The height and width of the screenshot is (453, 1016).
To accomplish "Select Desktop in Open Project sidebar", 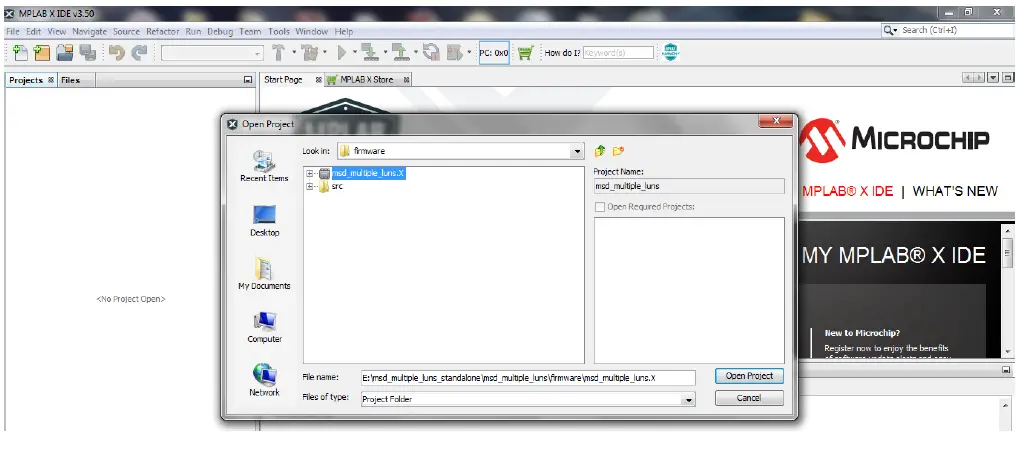I will click(264, 221).
